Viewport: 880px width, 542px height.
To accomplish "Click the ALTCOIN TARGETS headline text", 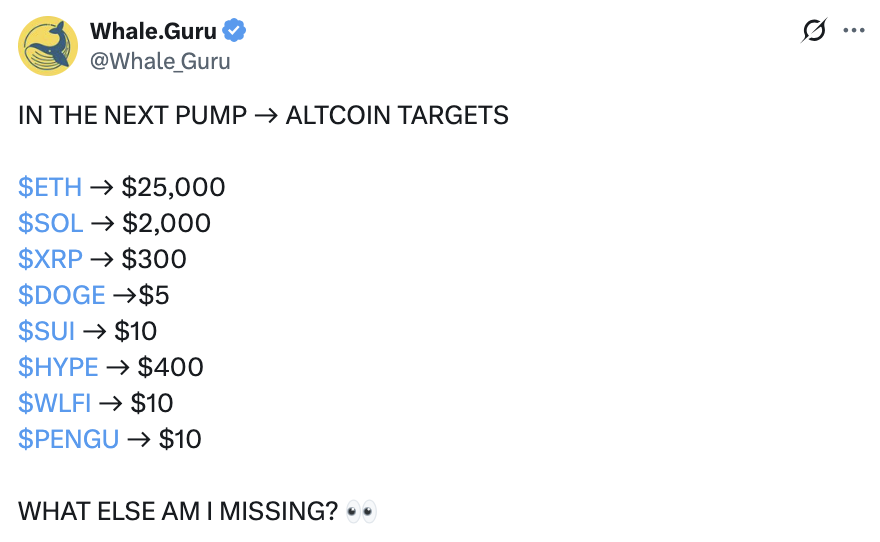I will click(x=397, y=115).
